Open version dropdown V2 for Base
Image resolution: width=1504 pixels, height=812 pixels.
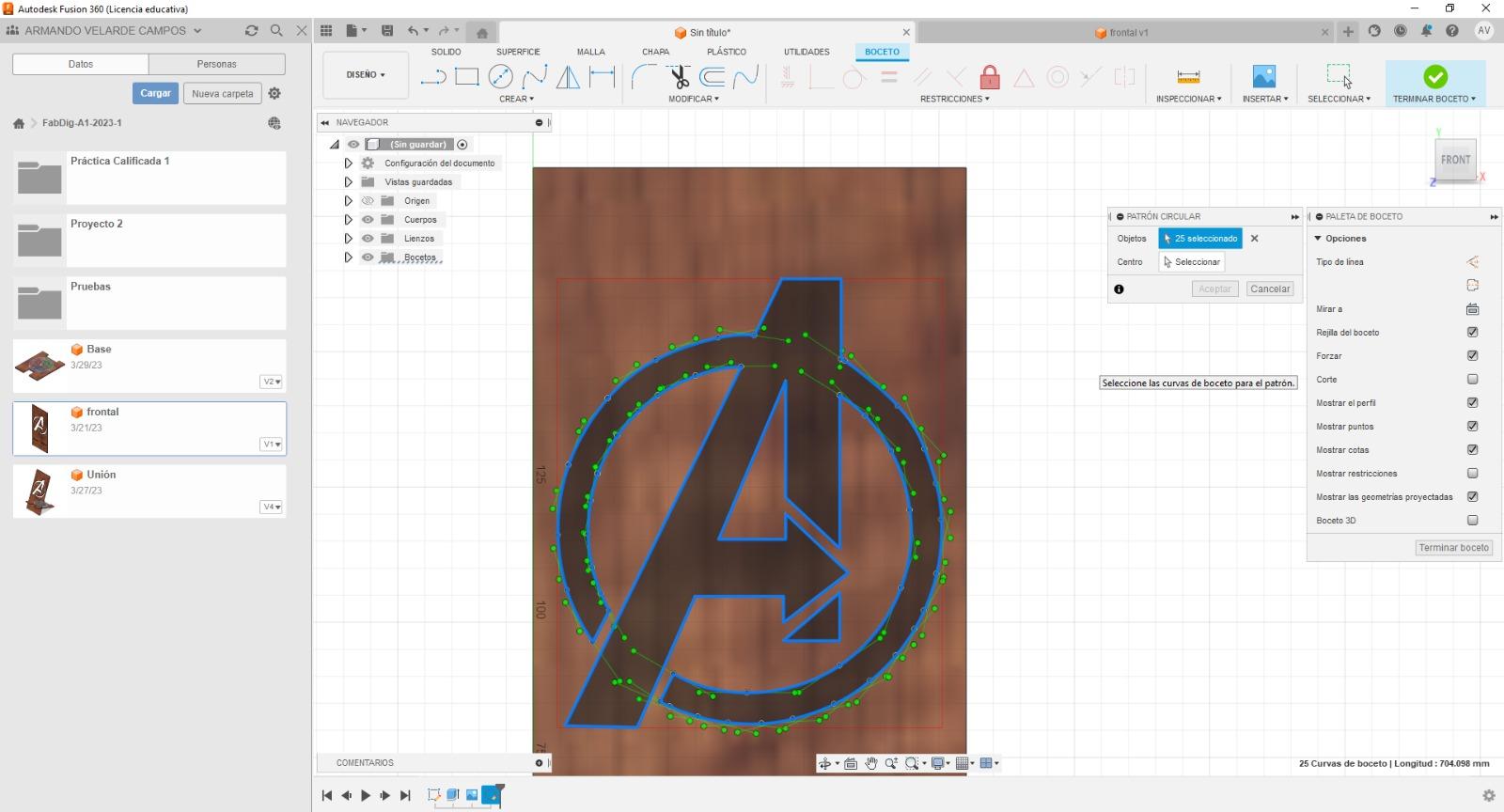click(271, 382)
